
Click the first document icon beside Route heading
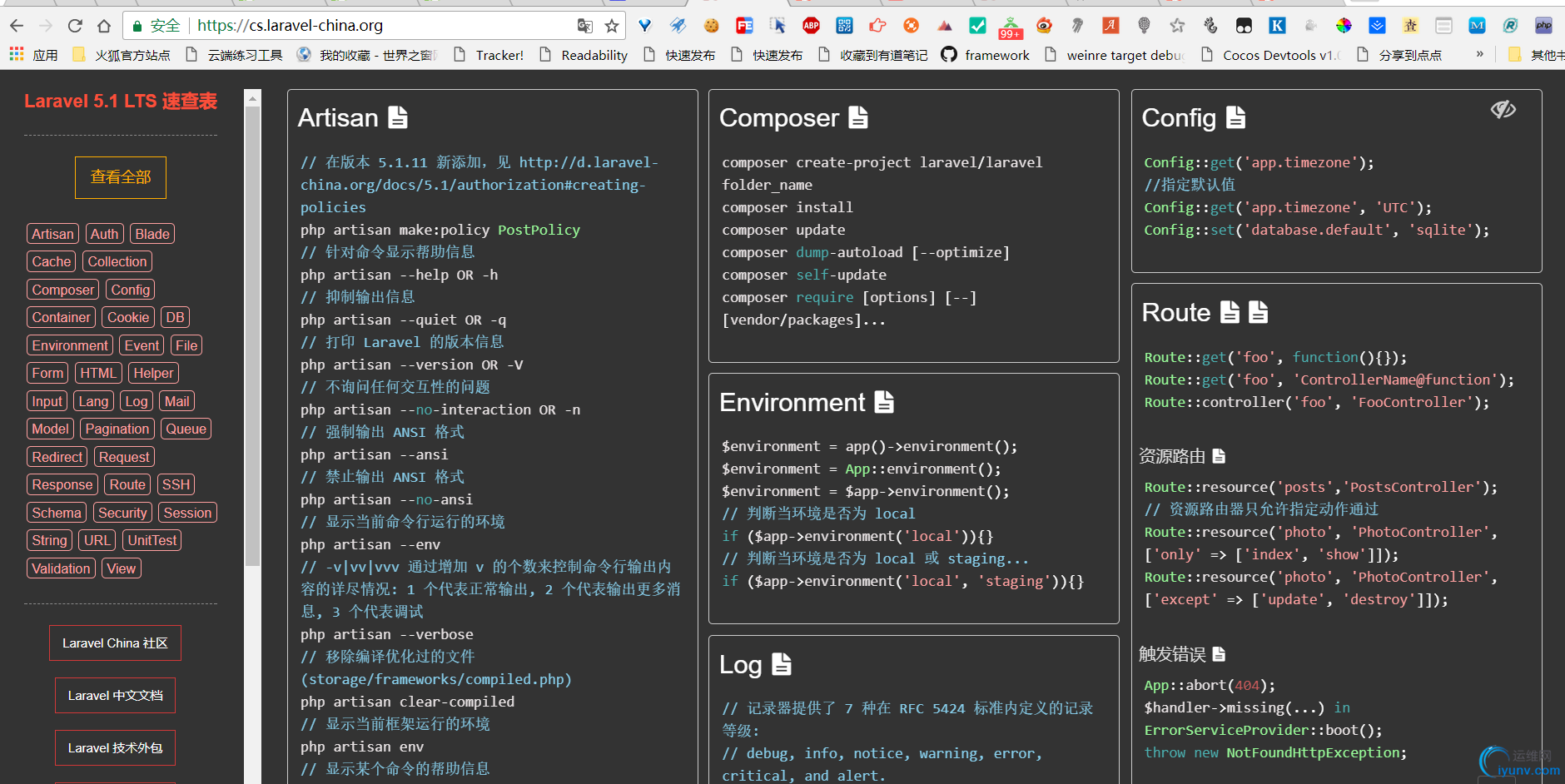[x=1230, y=312]
